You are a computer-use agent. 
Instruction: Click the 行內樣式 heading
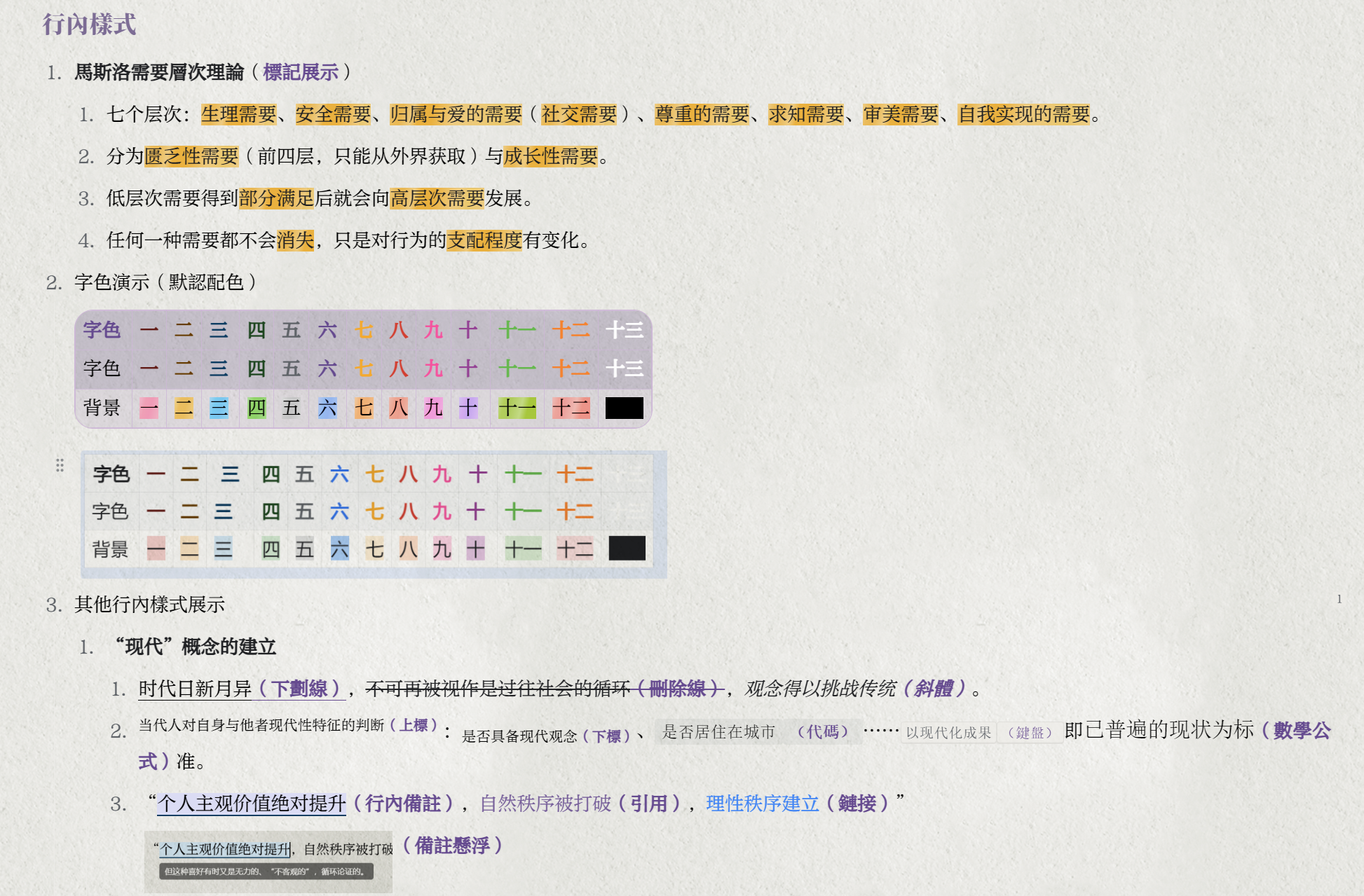click(x=89, y=25)
